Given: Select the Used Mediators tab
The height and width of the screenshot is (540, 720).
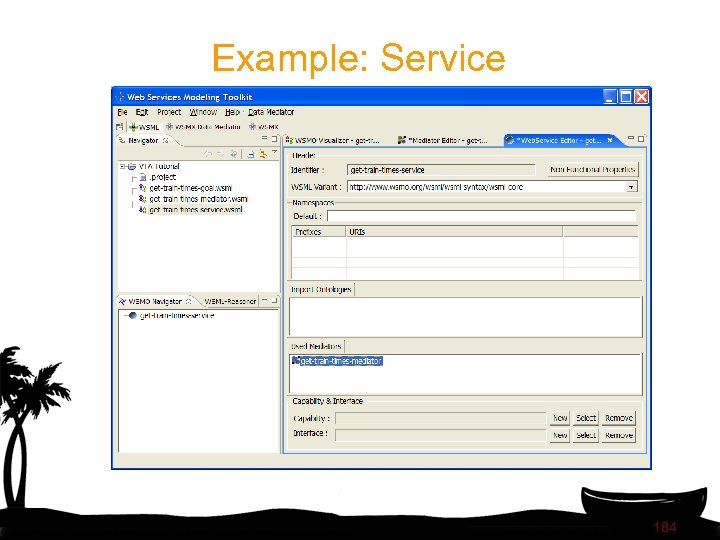Looking at the screenshot, I should (316, 346).
